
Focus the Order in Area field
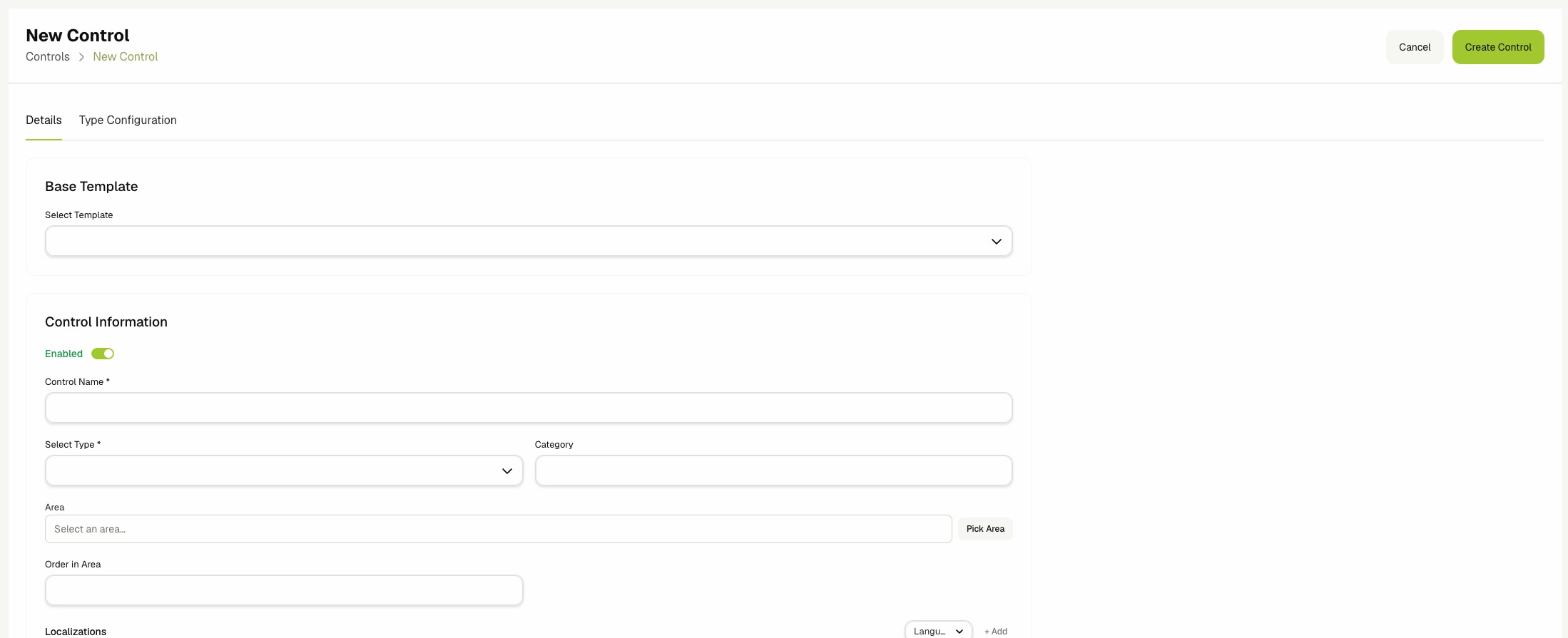tap(284, 590)
